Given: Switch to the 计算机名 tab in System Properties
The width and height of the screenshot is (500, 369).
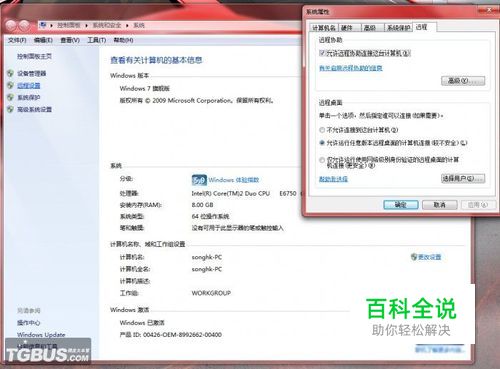Looking at the screenshot, I should click(x=324, y=28).
